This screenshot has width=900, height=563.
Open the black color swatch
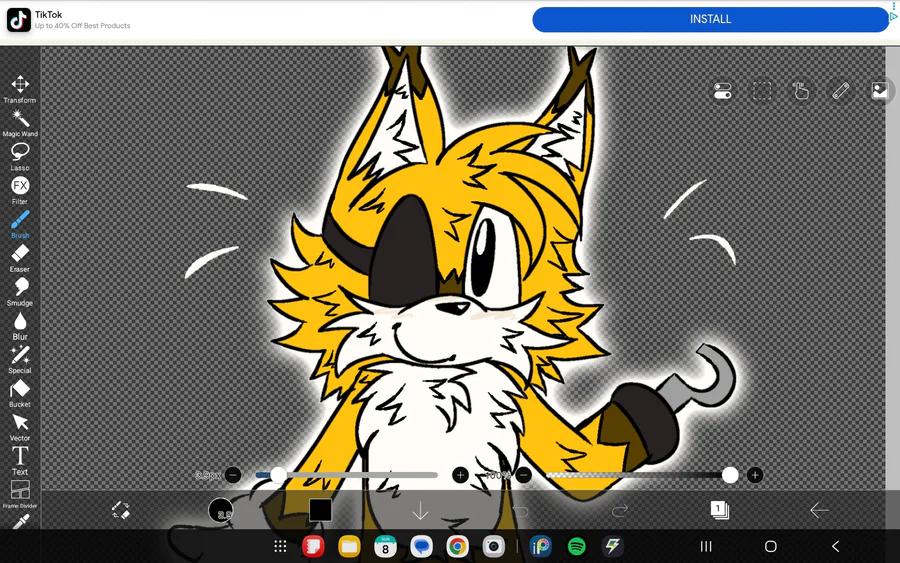click(x=320, y=510)
